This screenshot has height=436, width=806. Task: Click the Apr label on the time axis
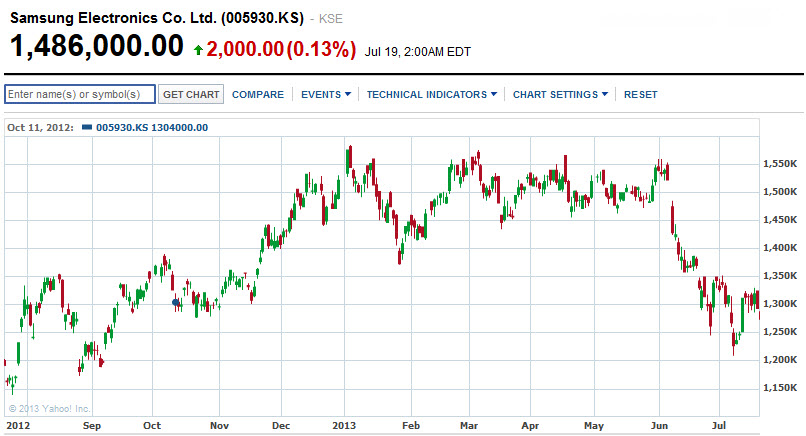click(x=530, y=426)
